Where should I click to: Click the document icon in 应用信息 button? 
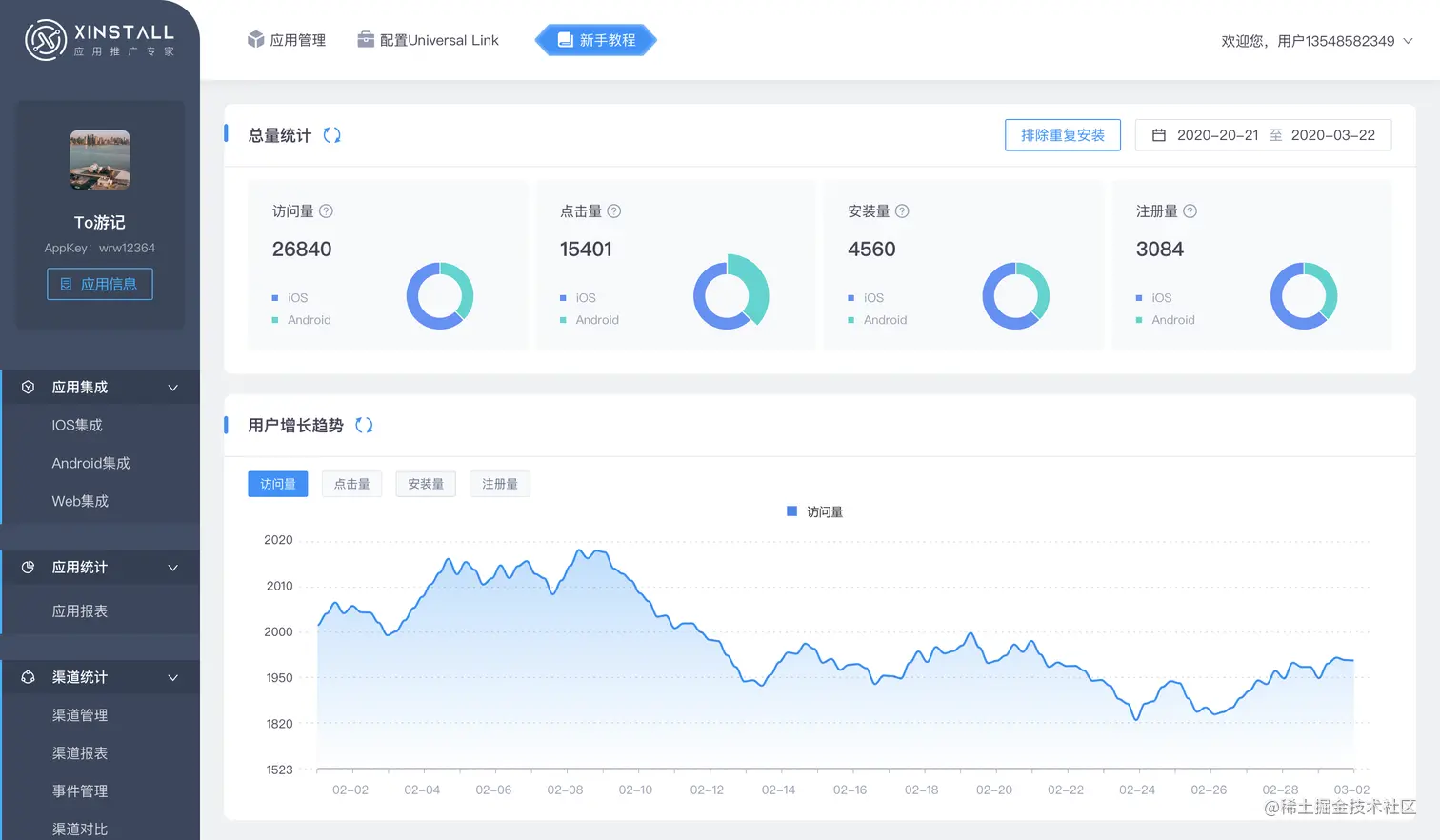66,284
